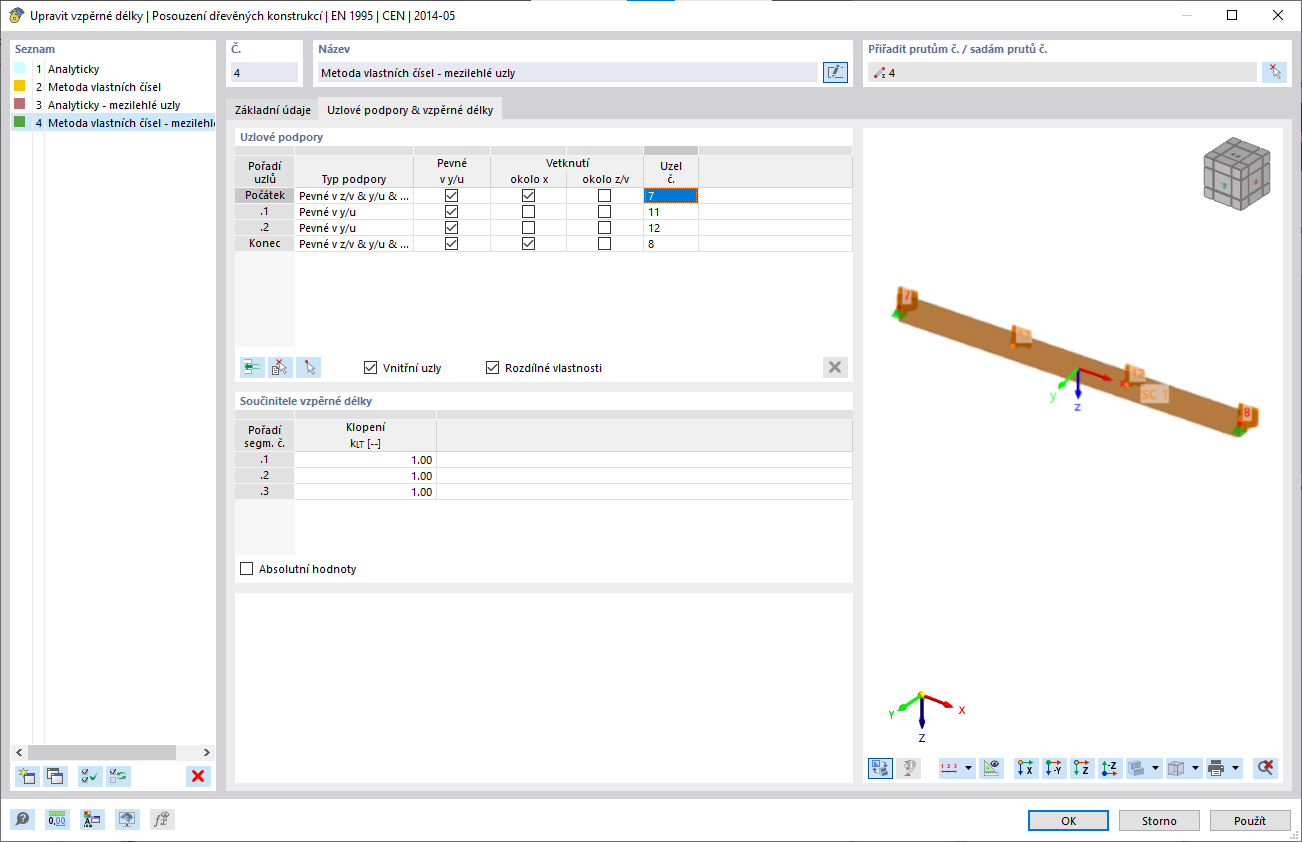Viewport: 1302px width, 842px height.
Task: Click the magnifier with red X icon
Action: click(x=1266, y=768)
